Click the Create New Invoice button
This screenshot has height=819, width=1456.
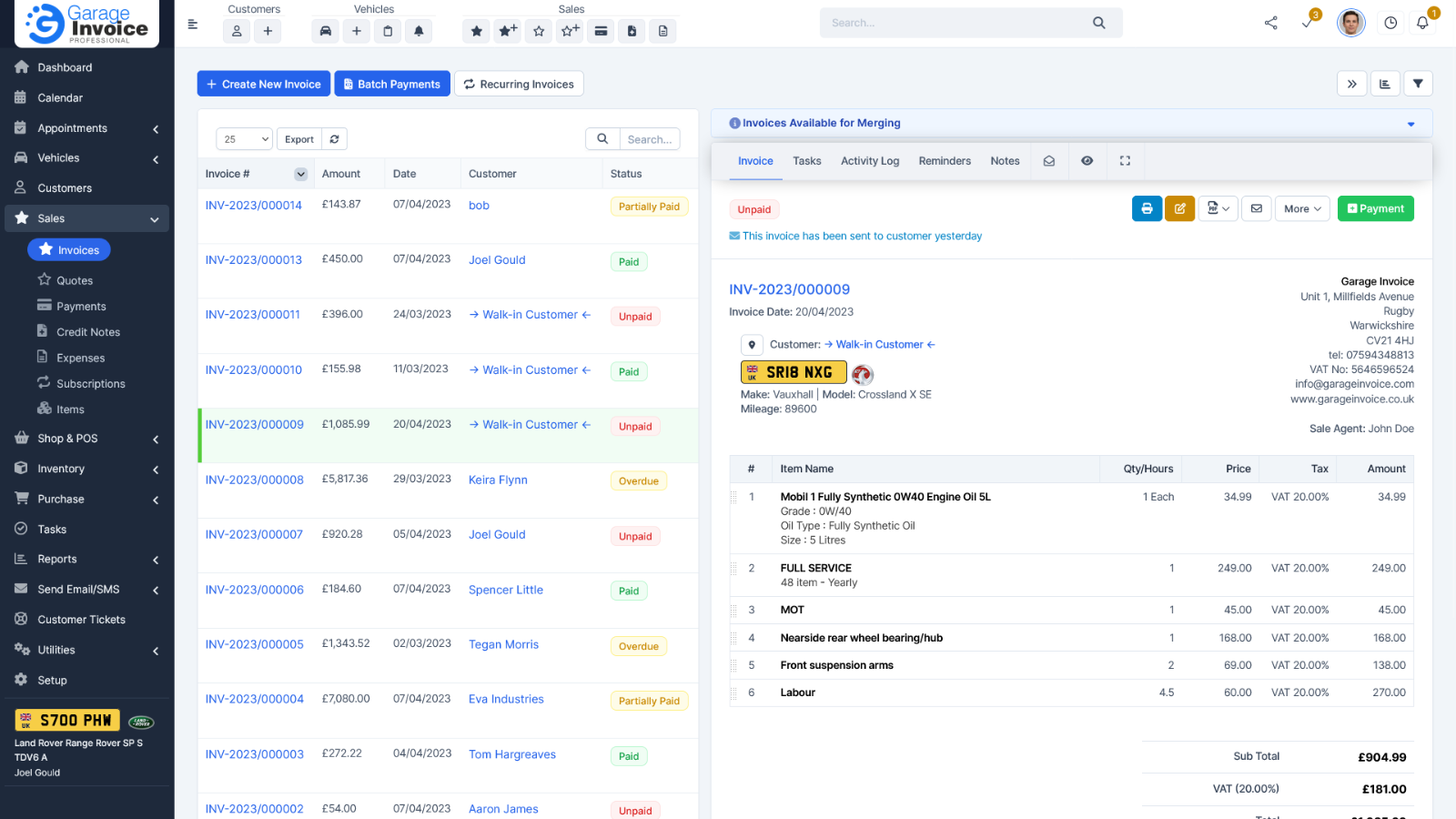[x=263, y=84]
